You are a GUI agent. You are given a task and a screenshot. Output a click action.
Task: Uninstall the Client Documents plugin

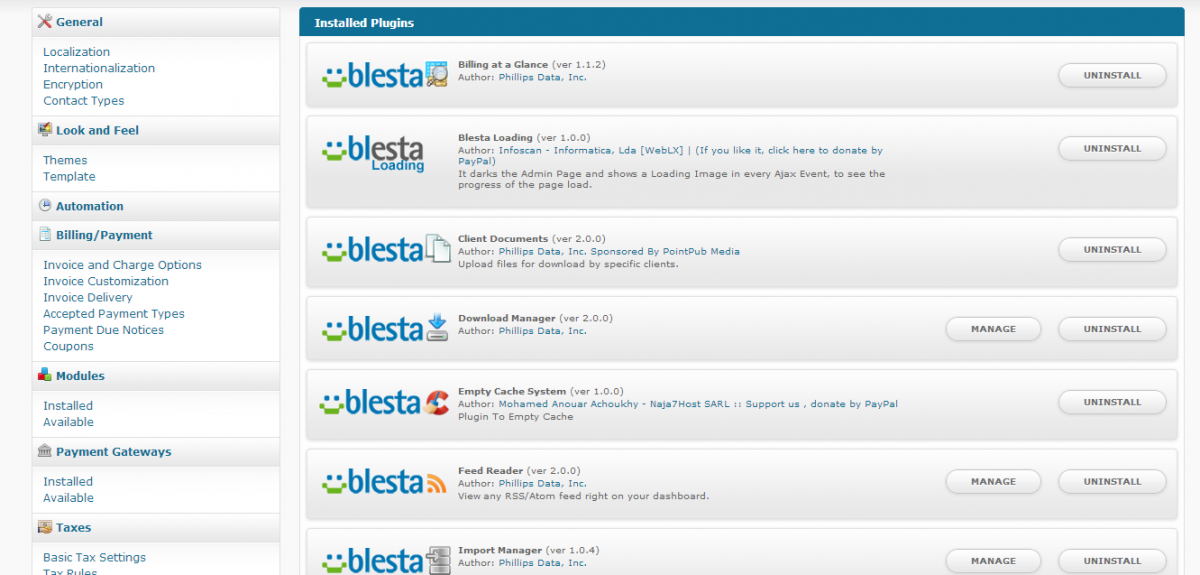point(1112,249)
